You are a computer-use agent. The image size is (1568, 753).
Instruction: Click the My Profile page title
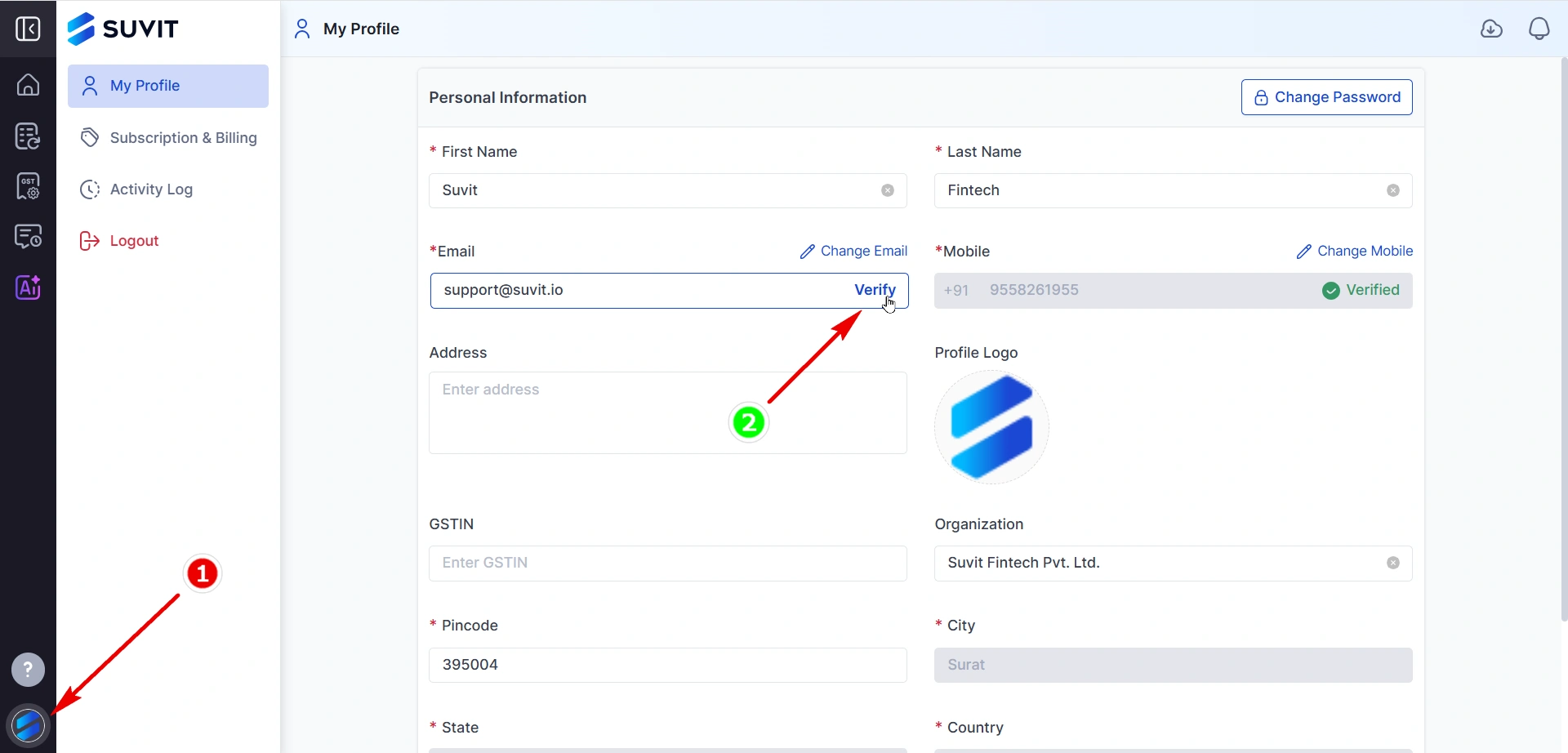point(361,29)
